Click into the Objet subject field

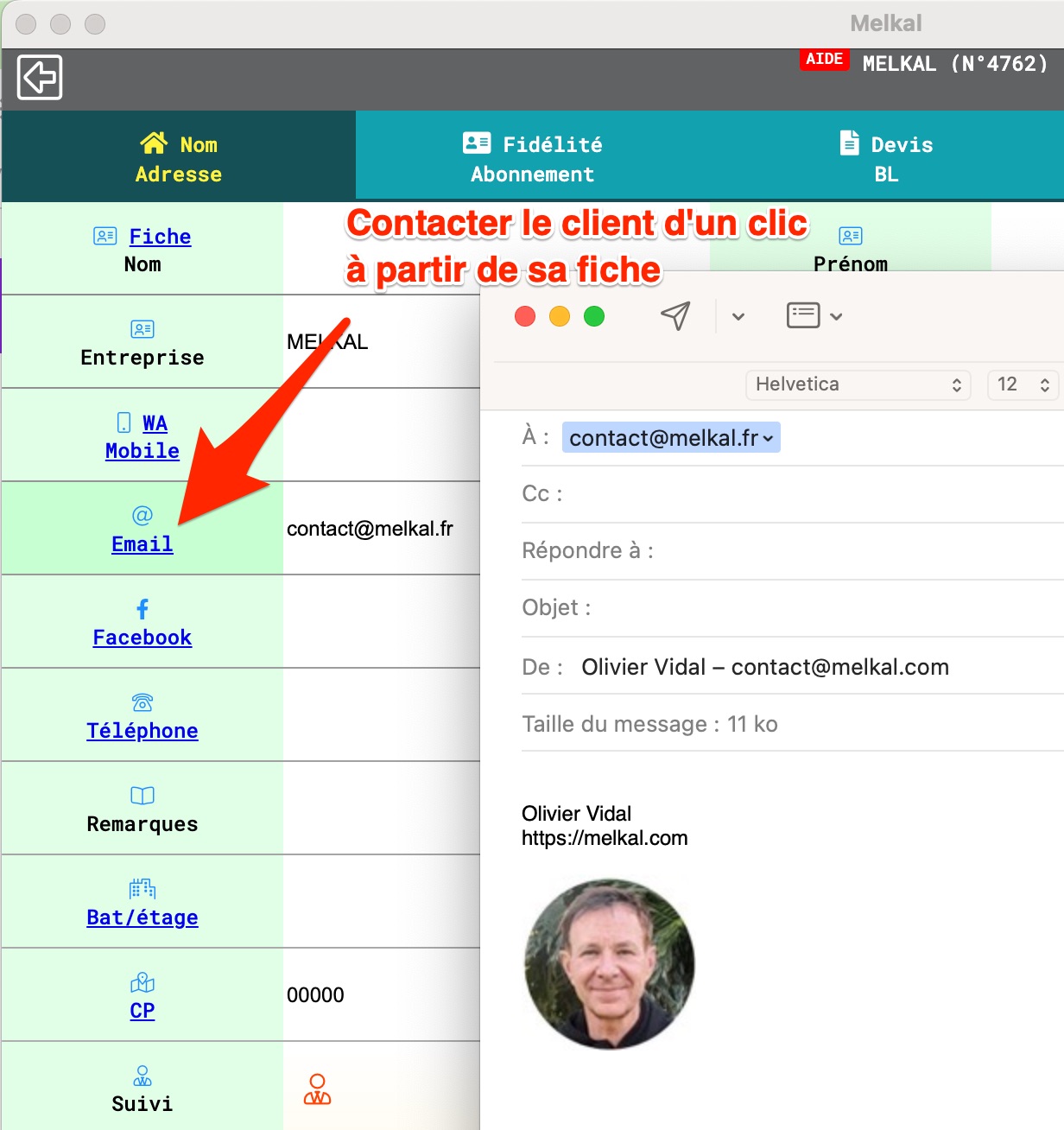pos(820,608)
